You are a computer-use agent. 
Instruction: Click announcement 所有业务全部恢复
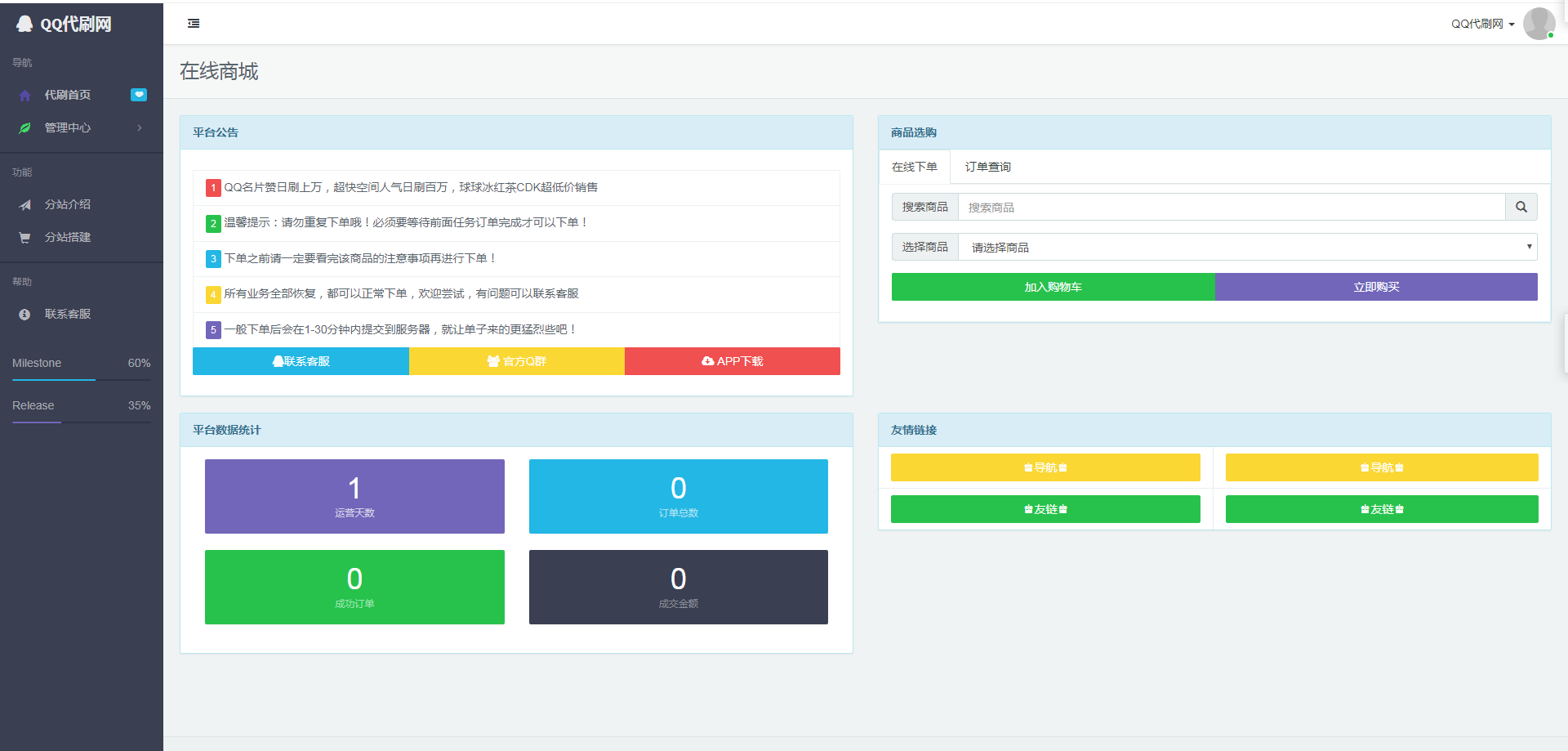[x=401, y=293]
